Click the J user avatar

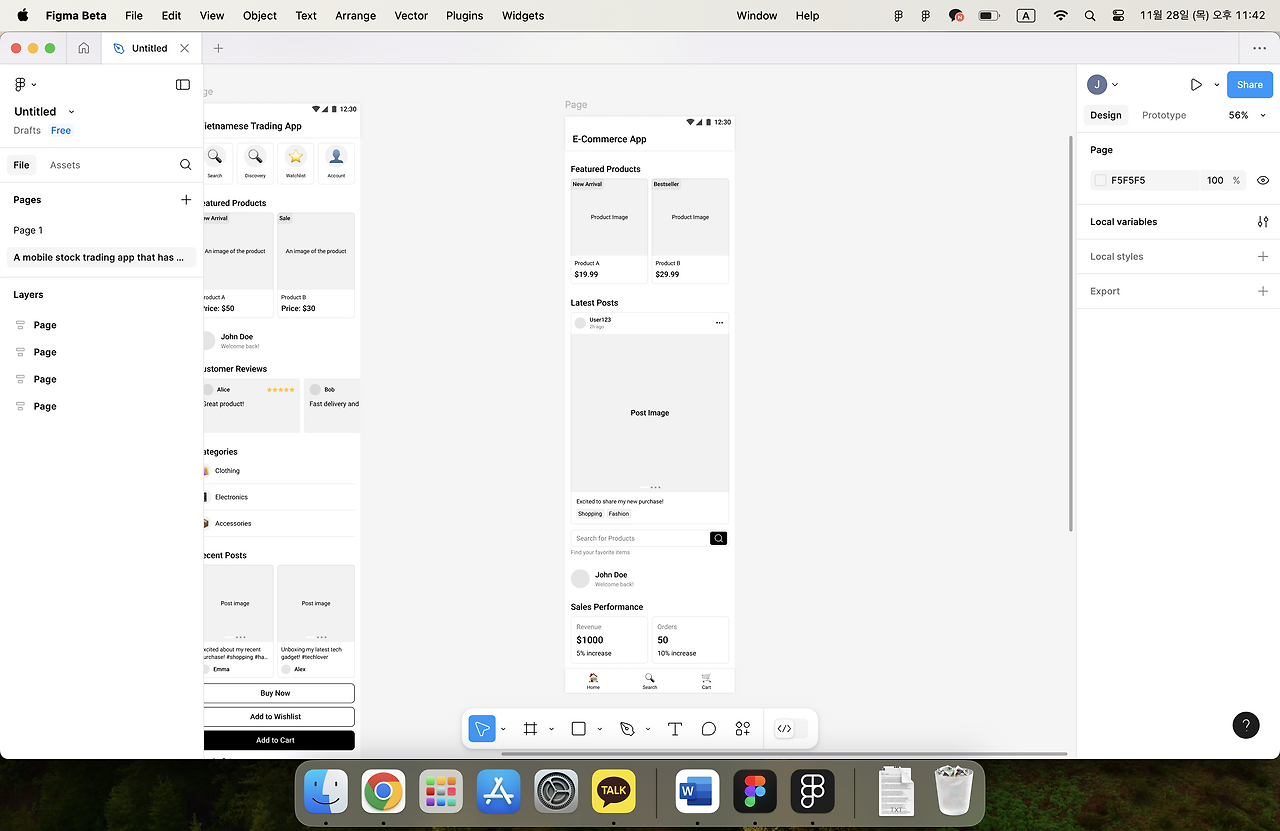(1097, 85)
